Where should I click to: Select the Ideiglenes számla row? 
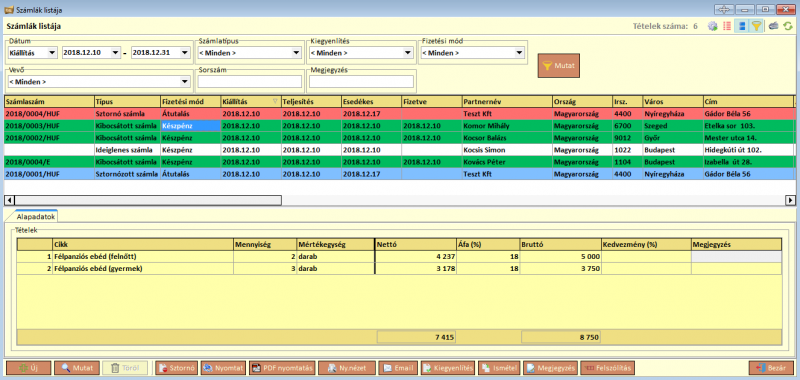pos(400,150)
